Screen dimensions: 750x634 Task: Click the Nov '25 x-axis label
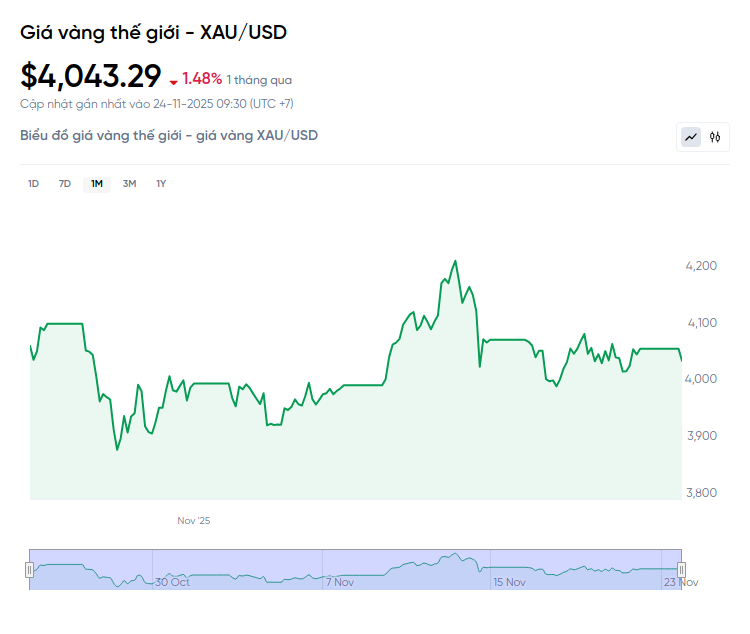pyautogui.click(x=194, y=521)
